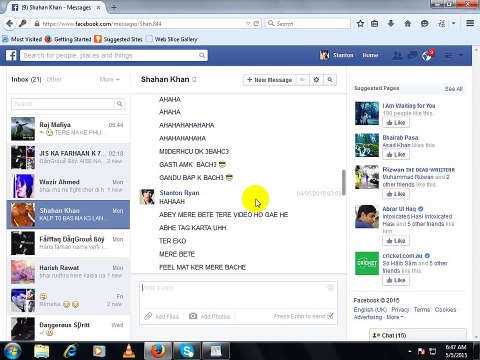This screenshot has width=480, height=360.
Task: Show hidden system tray icons arrow
Action: [409, 351]
